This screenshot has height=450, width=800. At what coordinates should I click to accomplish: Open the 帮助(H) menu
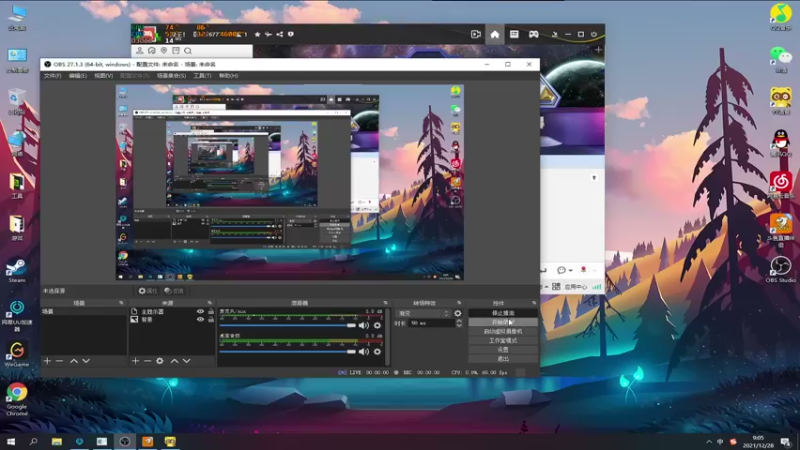click(x=228, y=76)
